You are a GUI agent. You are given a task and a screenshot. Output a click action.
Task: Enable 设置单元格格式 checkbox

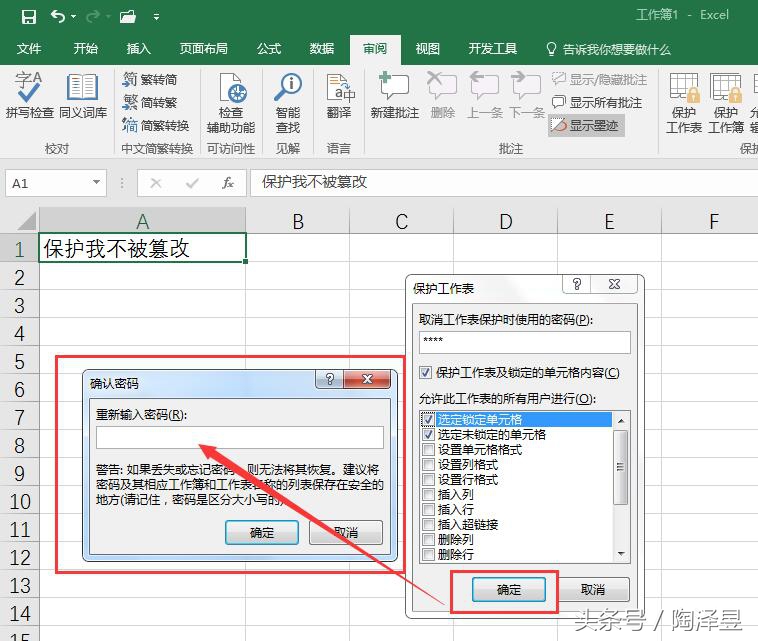pyautogui.click(x=428, y=449)
